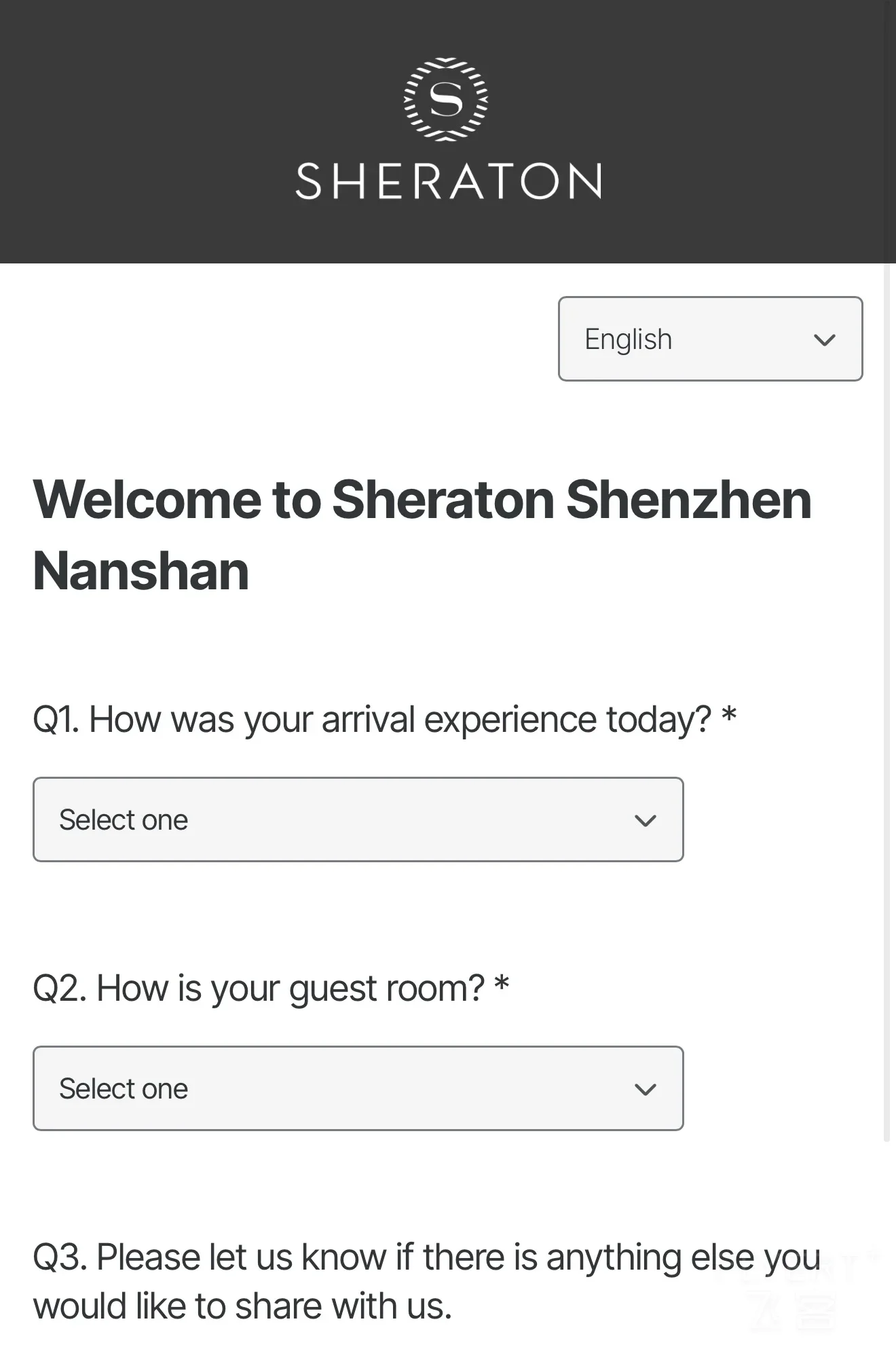Screen dimensions: 896x1345
Task: Click the Select one text under Q2
Action: (124, 1089)
